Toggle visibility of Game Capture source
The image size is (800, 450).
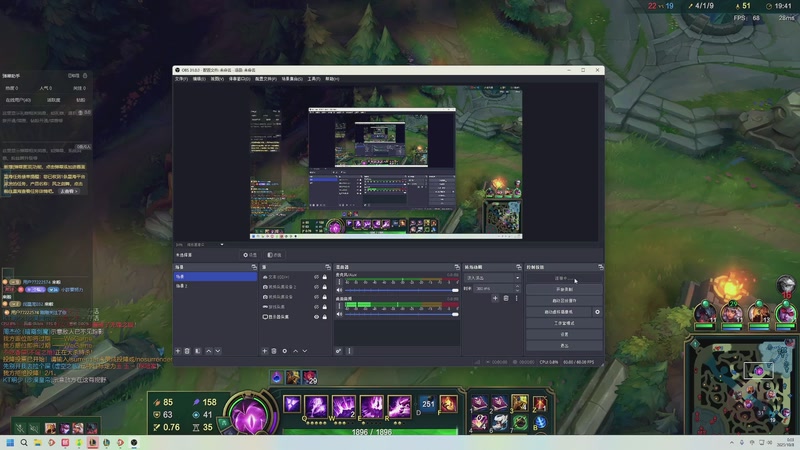coord(316,307)
